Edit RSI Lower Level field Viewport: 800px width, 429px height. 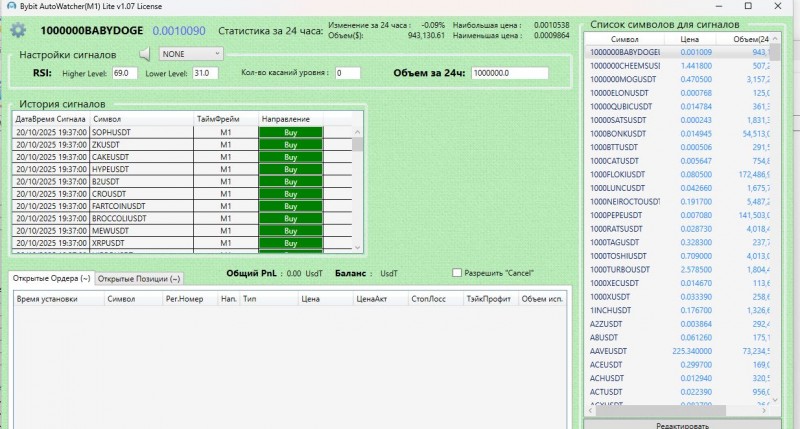205,73
